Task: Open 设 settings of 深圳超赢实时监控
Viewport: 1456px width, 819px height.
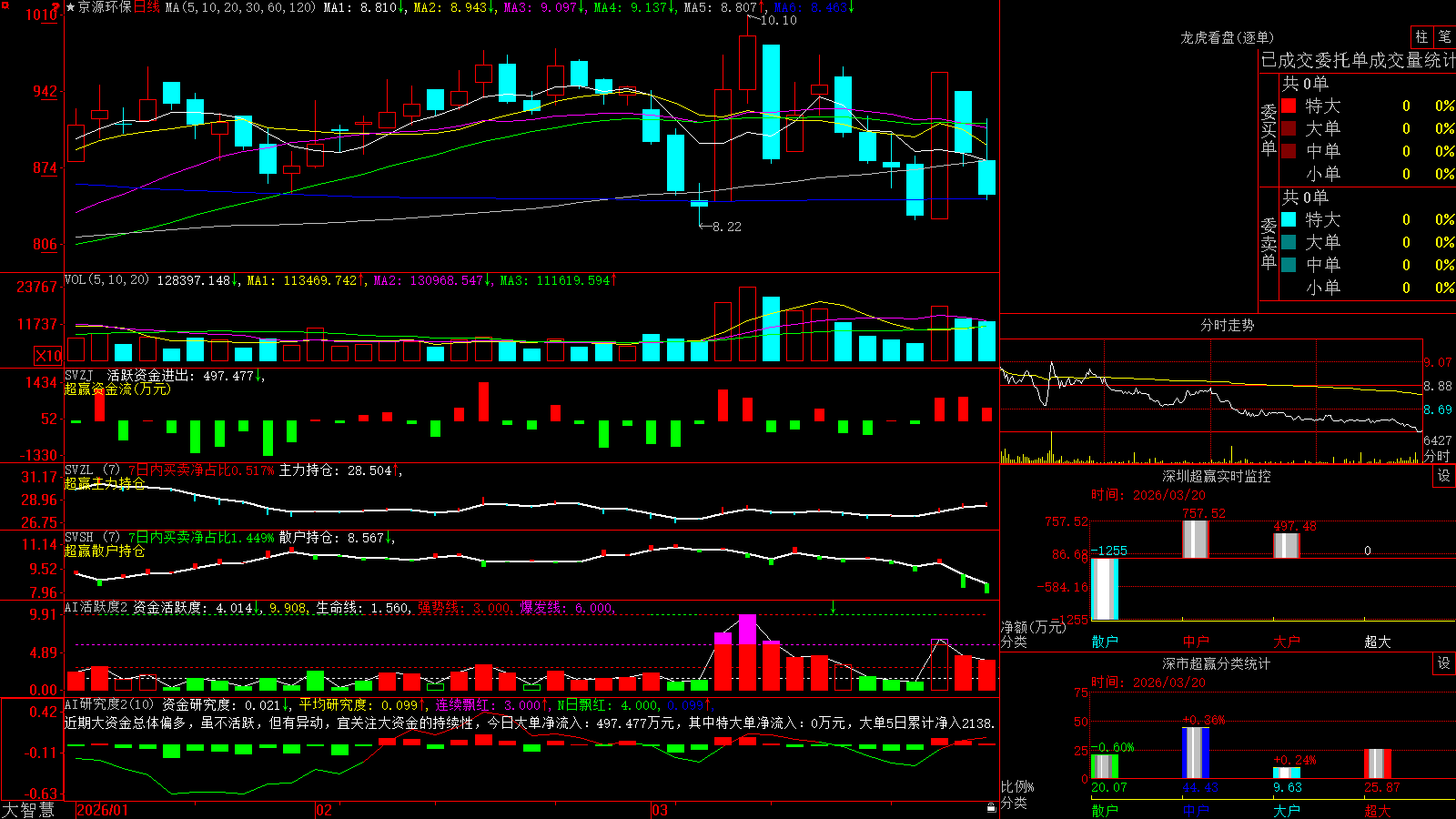Action: click(1444, 476)
